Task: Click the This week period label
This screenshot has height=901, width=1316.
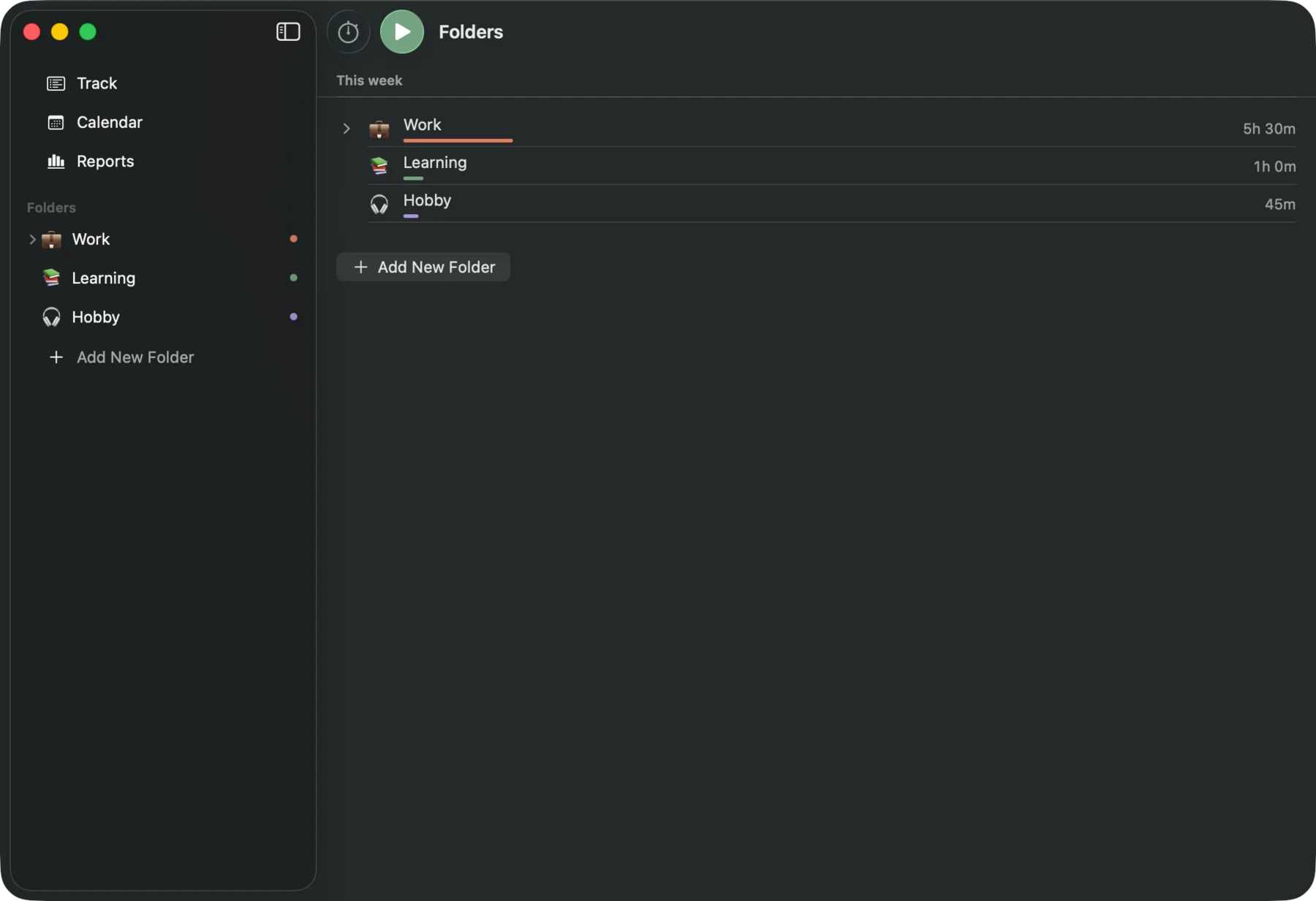Action: (x=369, y=80)
